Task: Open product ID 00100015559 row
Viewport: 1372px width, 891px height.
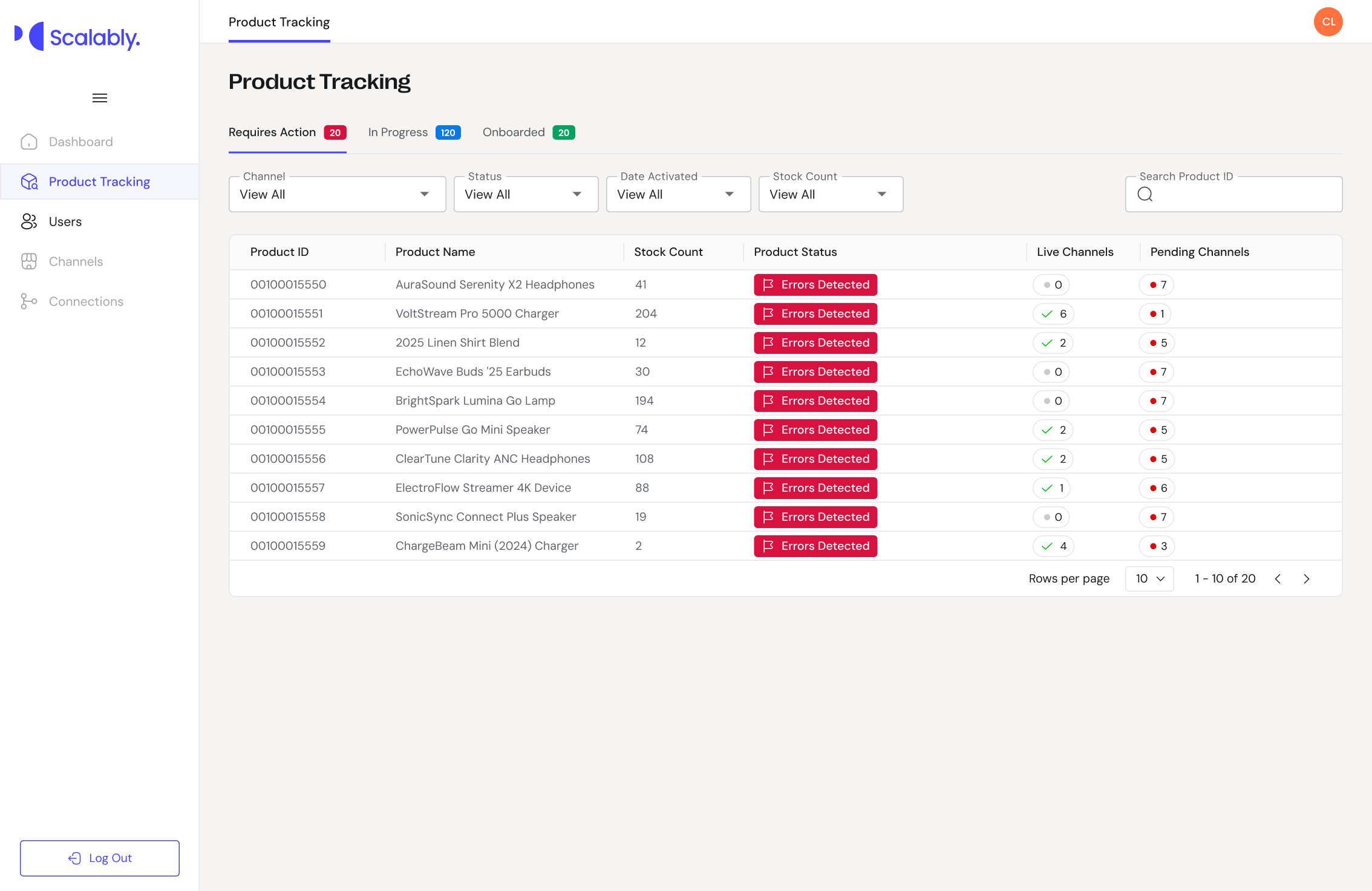Action: coord(288,546)
